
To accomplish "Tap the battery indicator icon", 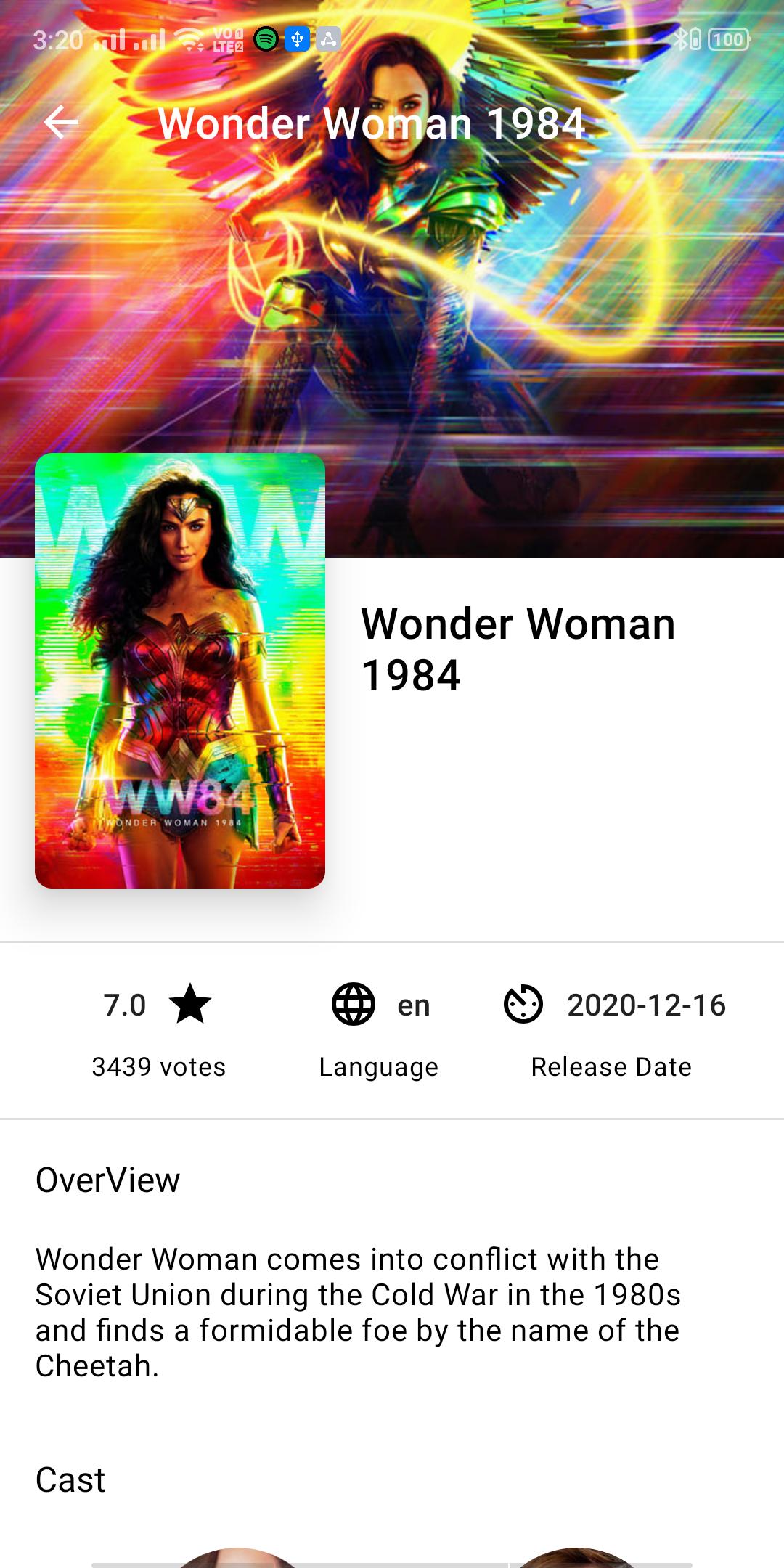I will coord(729,39).
